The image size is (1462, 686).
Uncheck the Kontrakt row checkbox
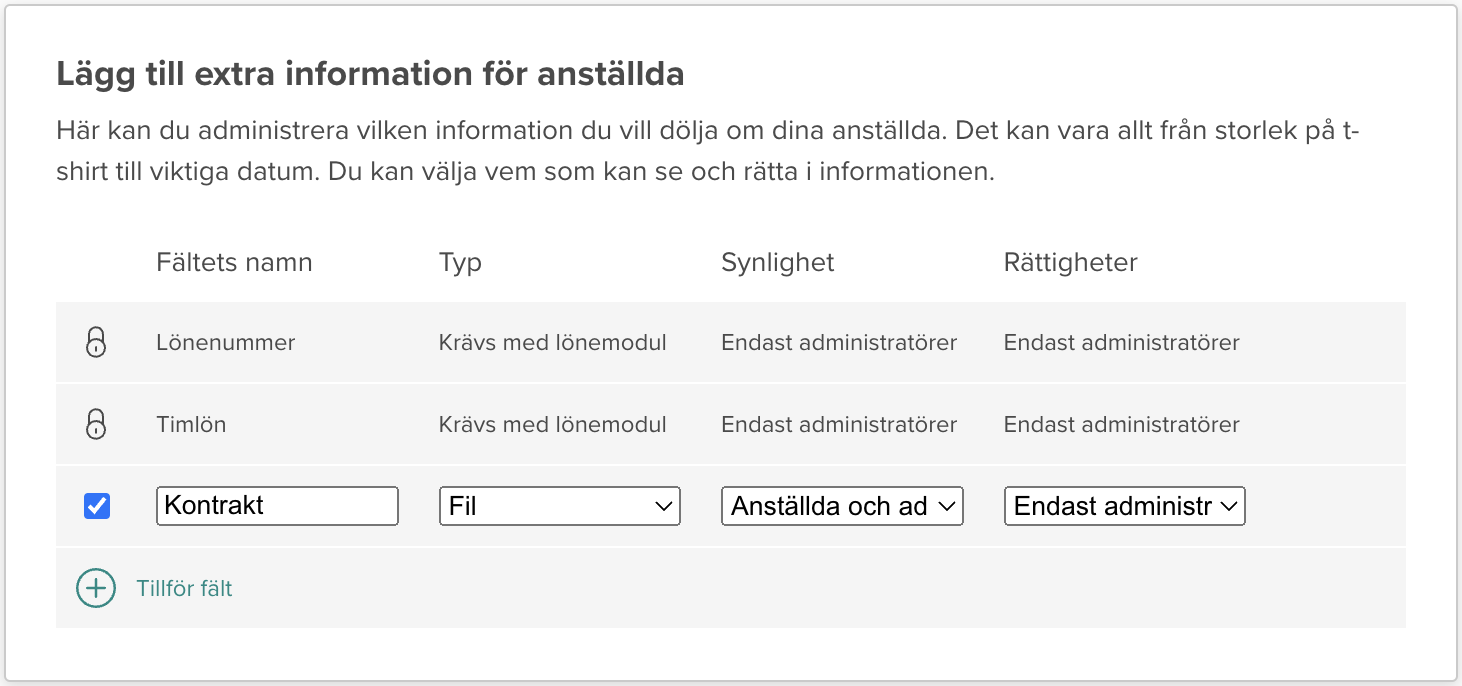click(x=97, y=506)
